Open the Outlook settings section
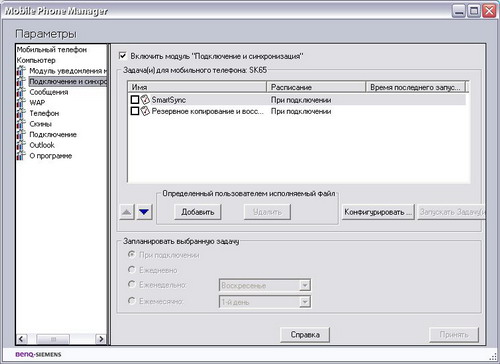This screenshot has height=364, width=500. (42, 145)
